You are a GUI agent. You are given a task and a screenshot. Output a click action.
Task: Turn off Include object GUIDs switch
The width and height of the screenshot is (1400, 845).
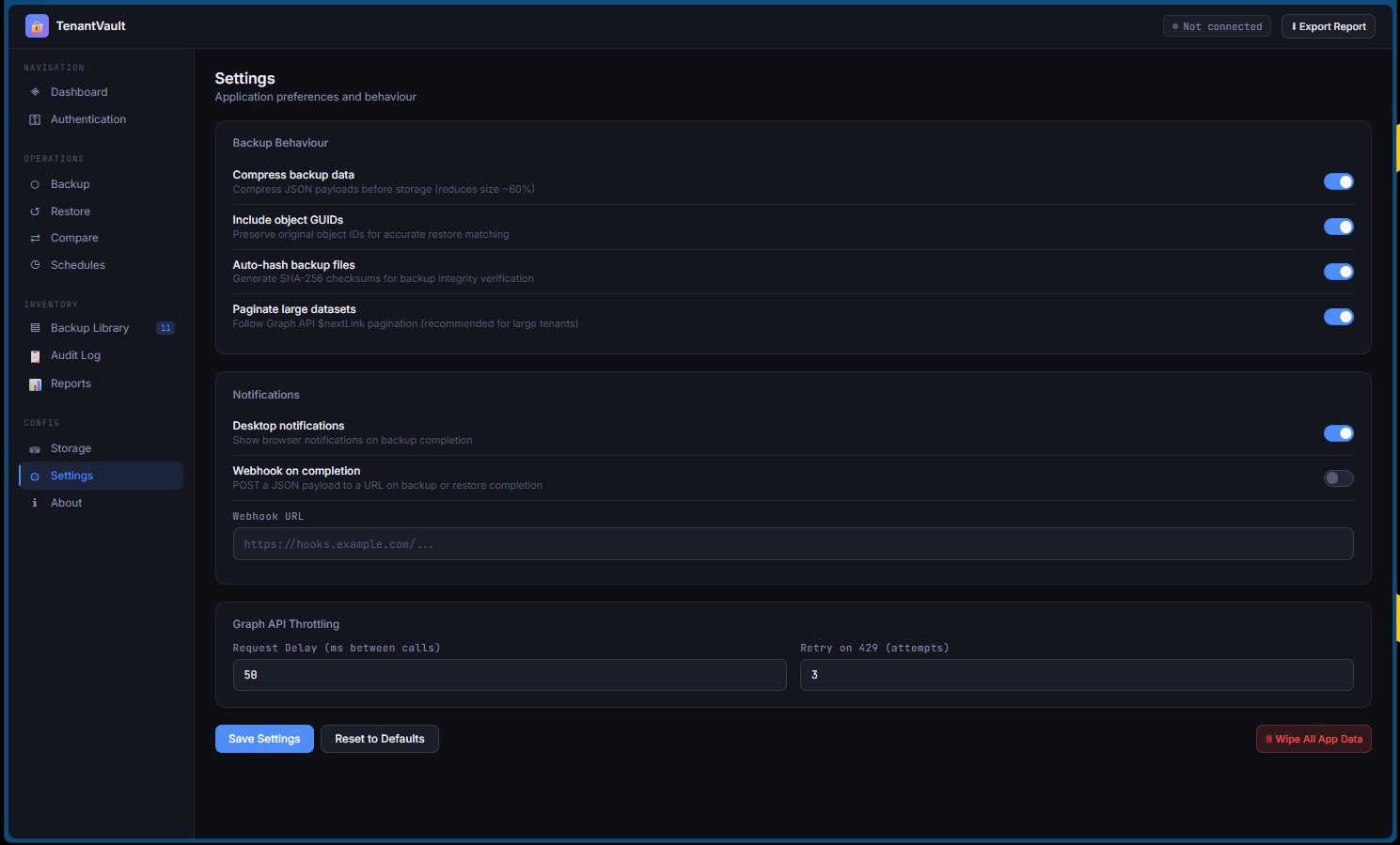pos(1338,227)
